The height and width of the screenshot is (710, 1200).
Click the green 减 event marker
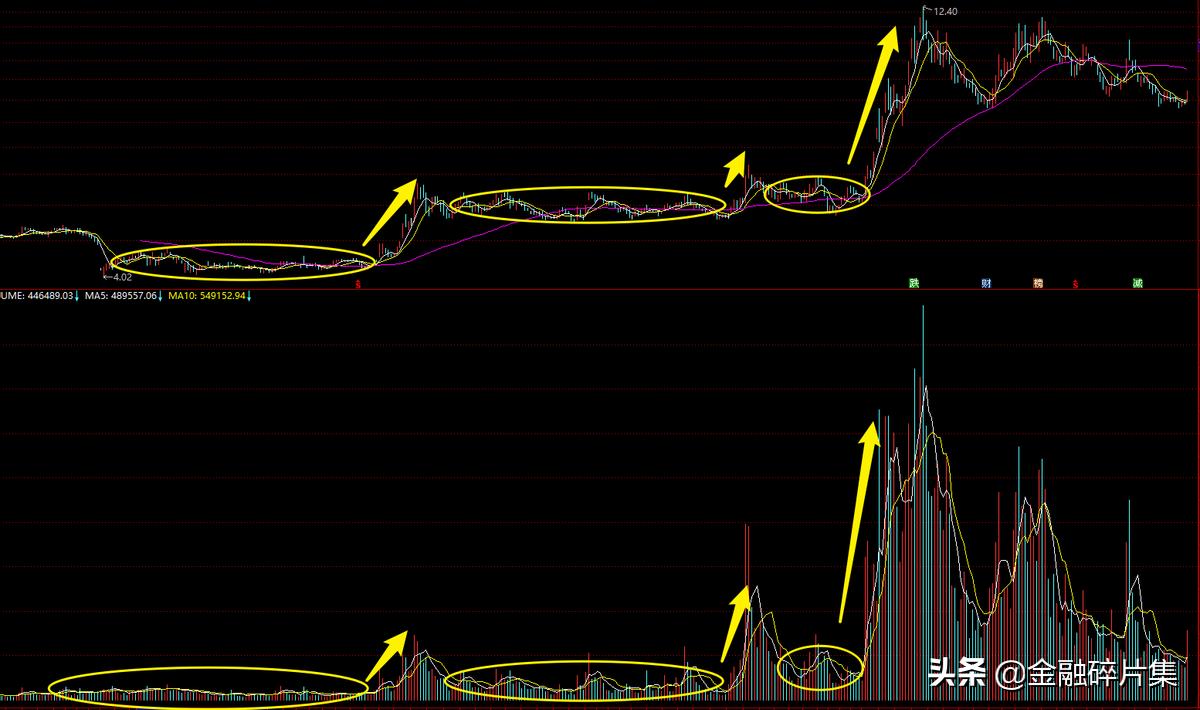point(1138,284)
